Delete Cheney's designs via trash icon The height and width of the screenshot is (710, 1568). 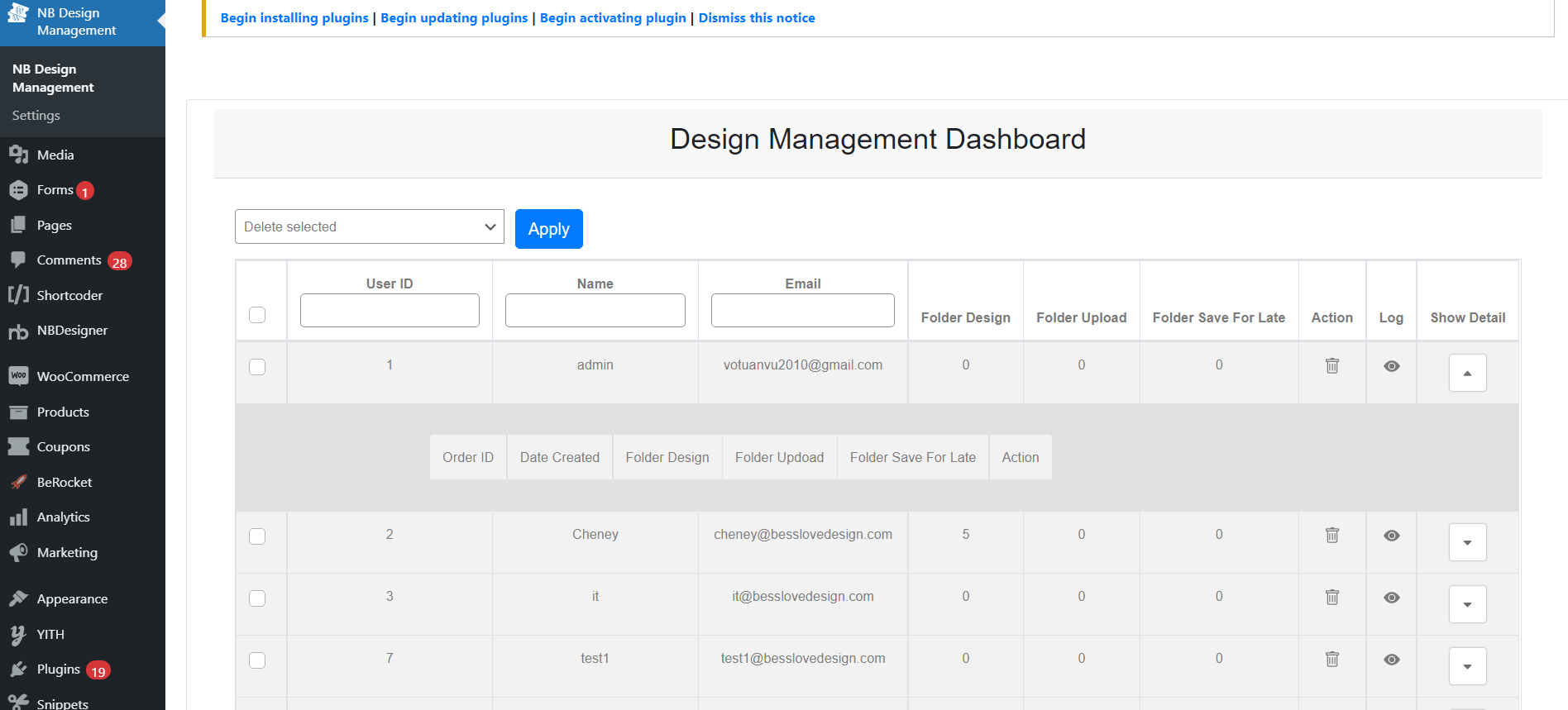click(1331, 535)
